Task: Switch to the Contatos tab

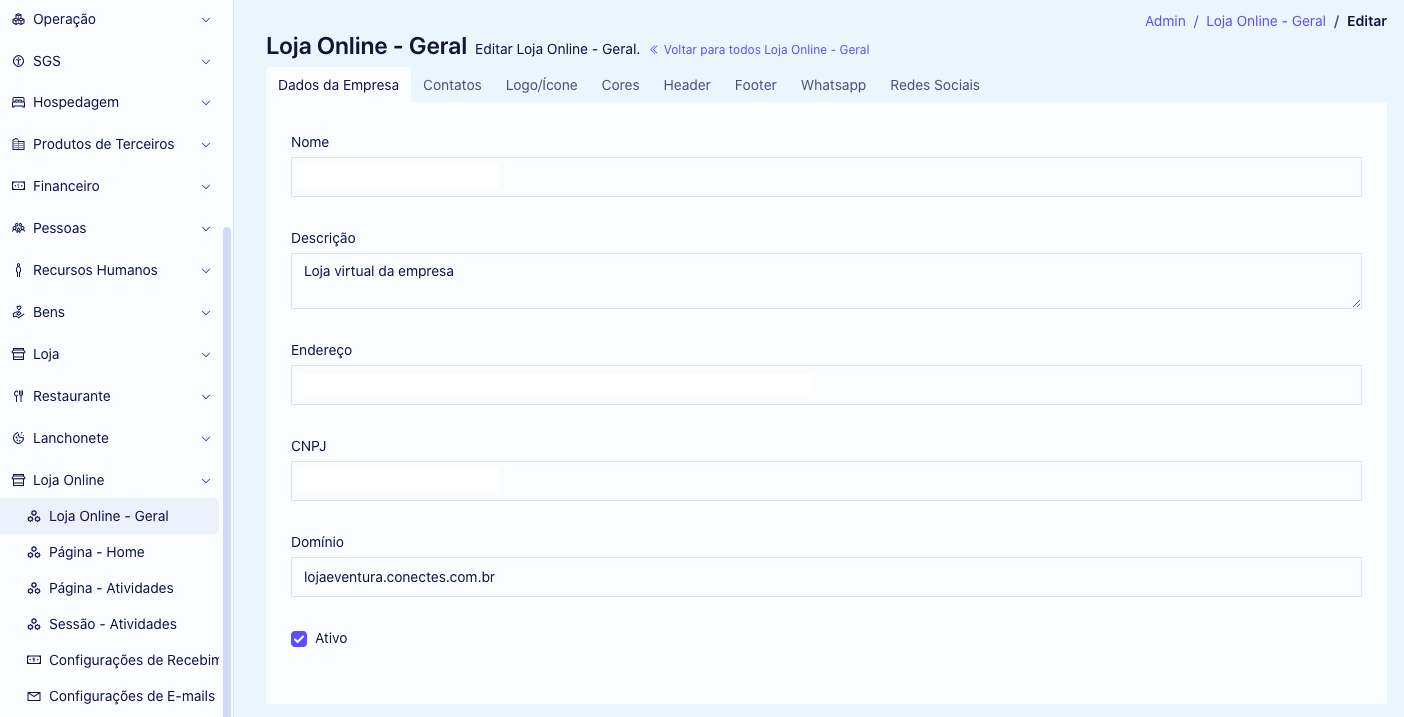Action: [452, 85]
